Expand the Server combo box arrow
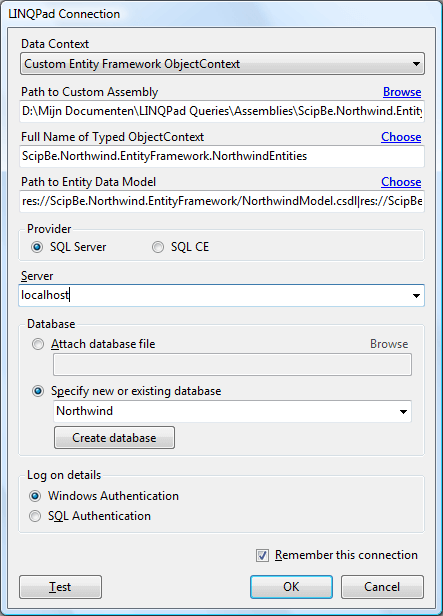The width and height of the screenshot is (443, 616). click(416, 295)
